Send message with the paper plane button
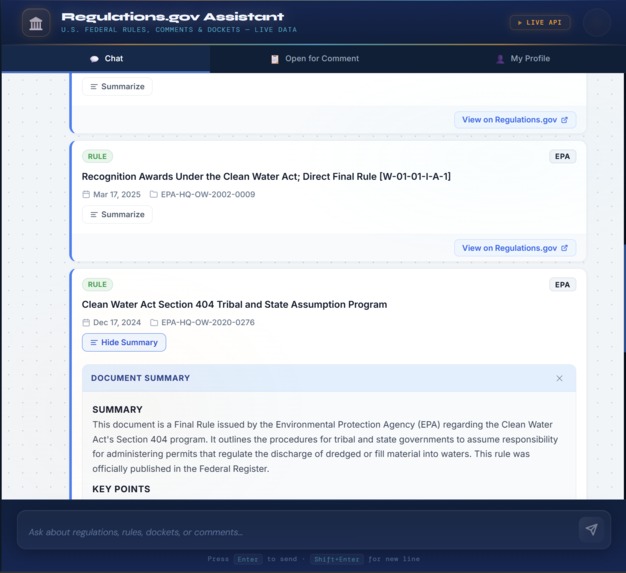626x573 pixels. 591,529
